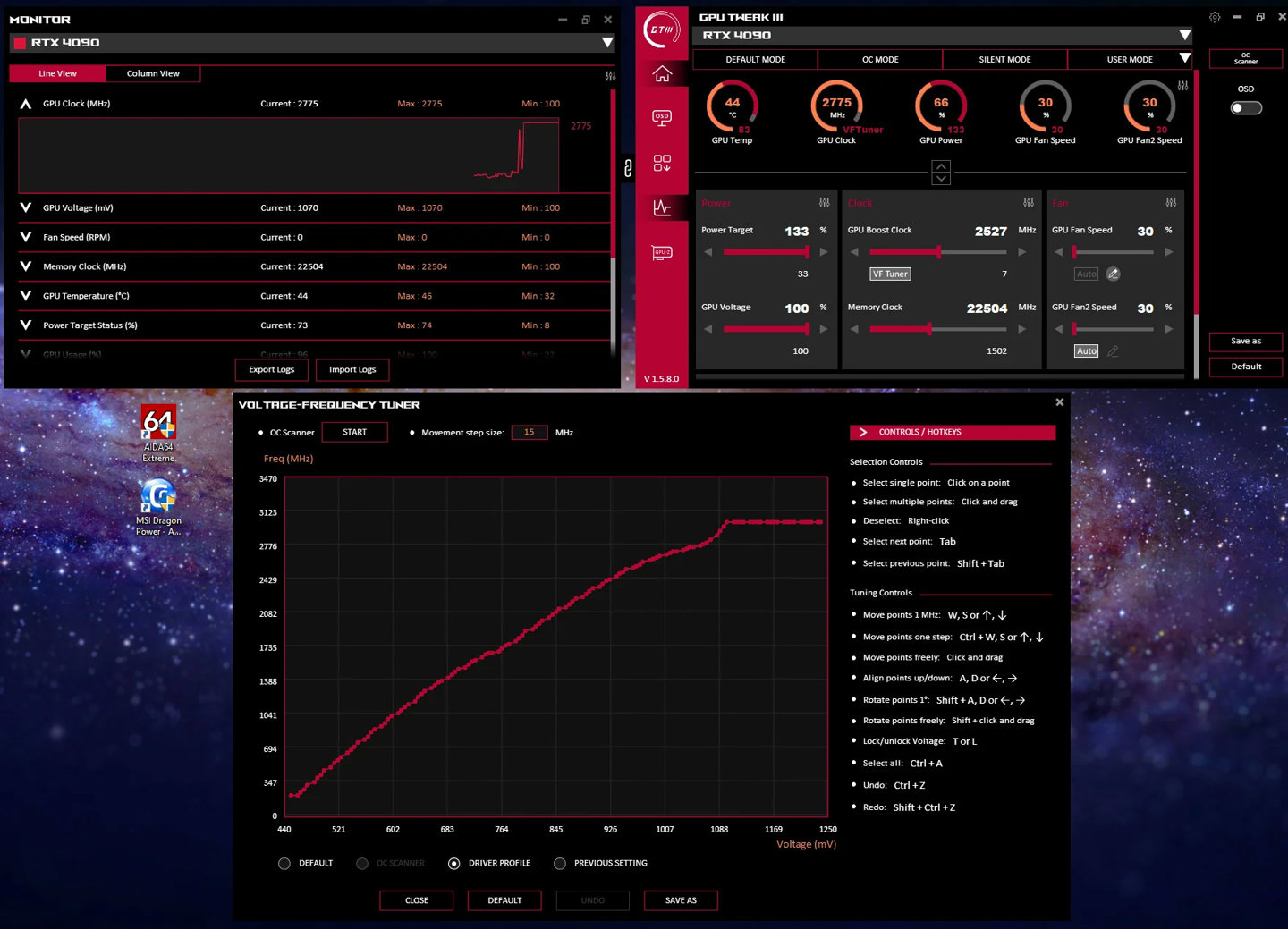Toggle Auto for GPU Fan Speed

click(x=1087, y=274)
